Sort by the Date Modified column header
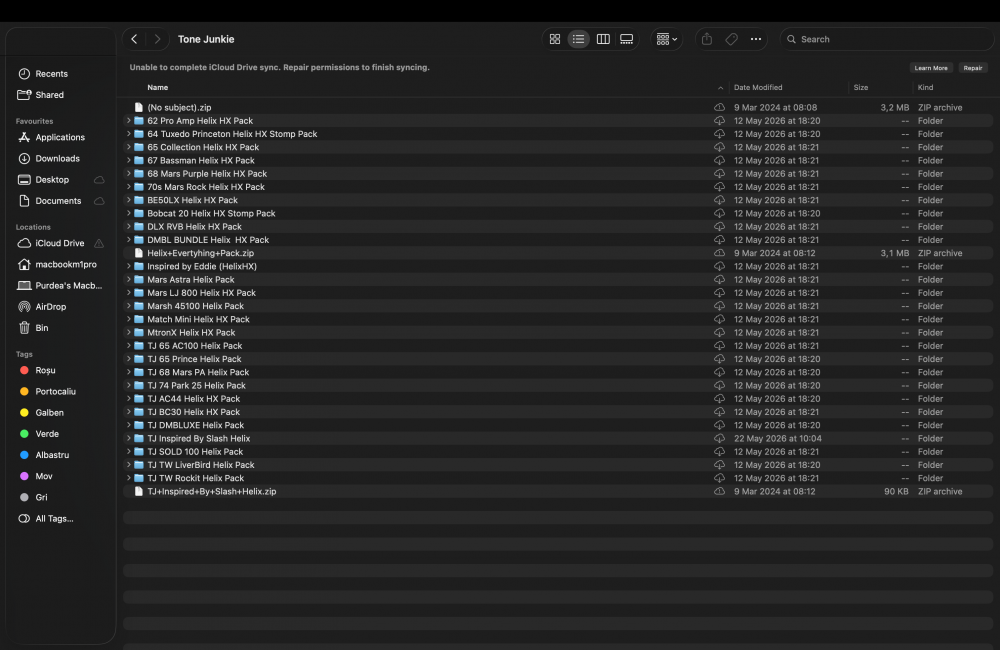 pos(758,87)
